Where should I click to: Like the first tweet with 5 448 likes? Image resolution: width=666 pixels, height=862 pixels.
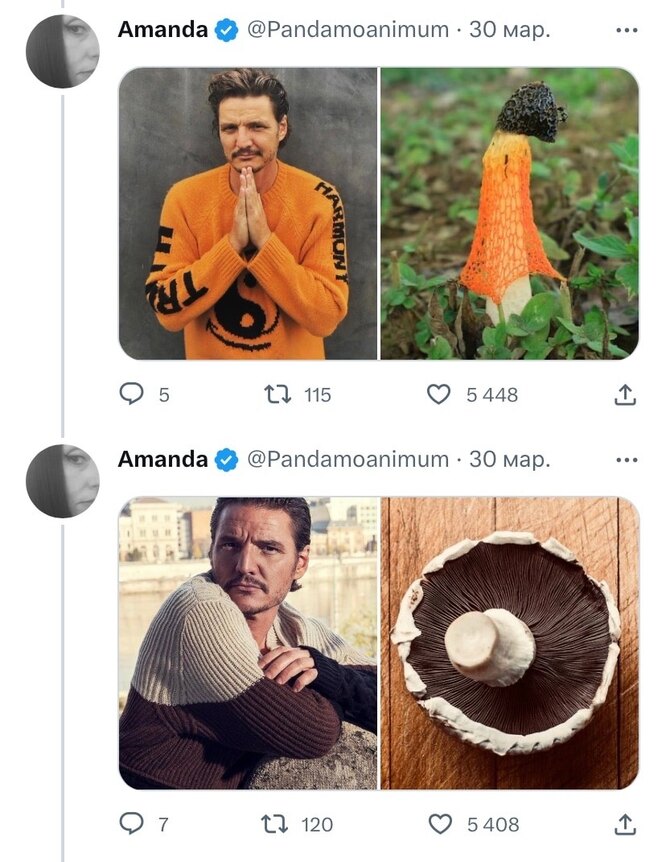pyautogui.click(x=439, y=395)
